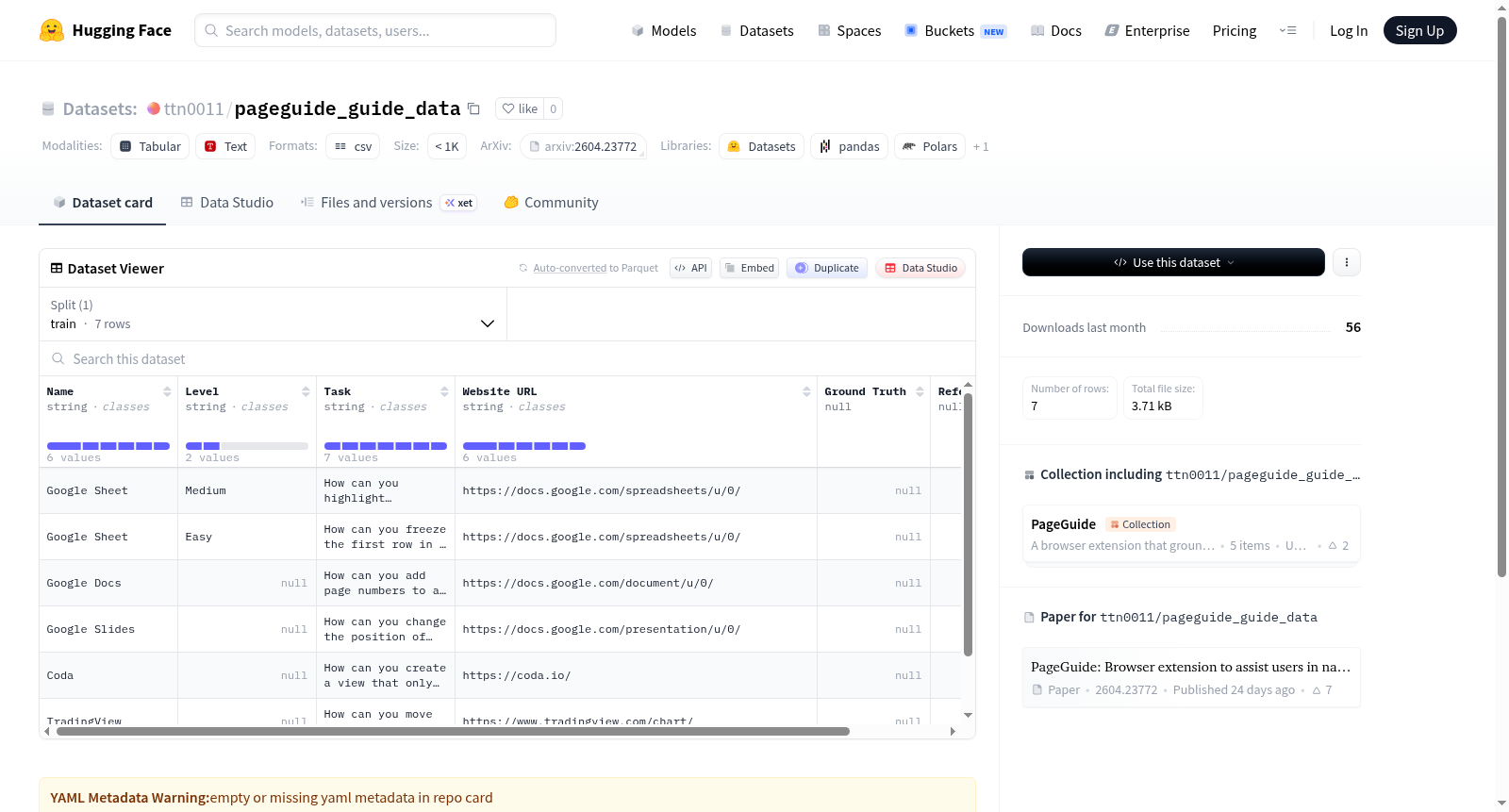Image resolution: width=1509 pixels, height=812 pixels.
Task: Open the PageGuide collection card
Action: pos(1191,534)
